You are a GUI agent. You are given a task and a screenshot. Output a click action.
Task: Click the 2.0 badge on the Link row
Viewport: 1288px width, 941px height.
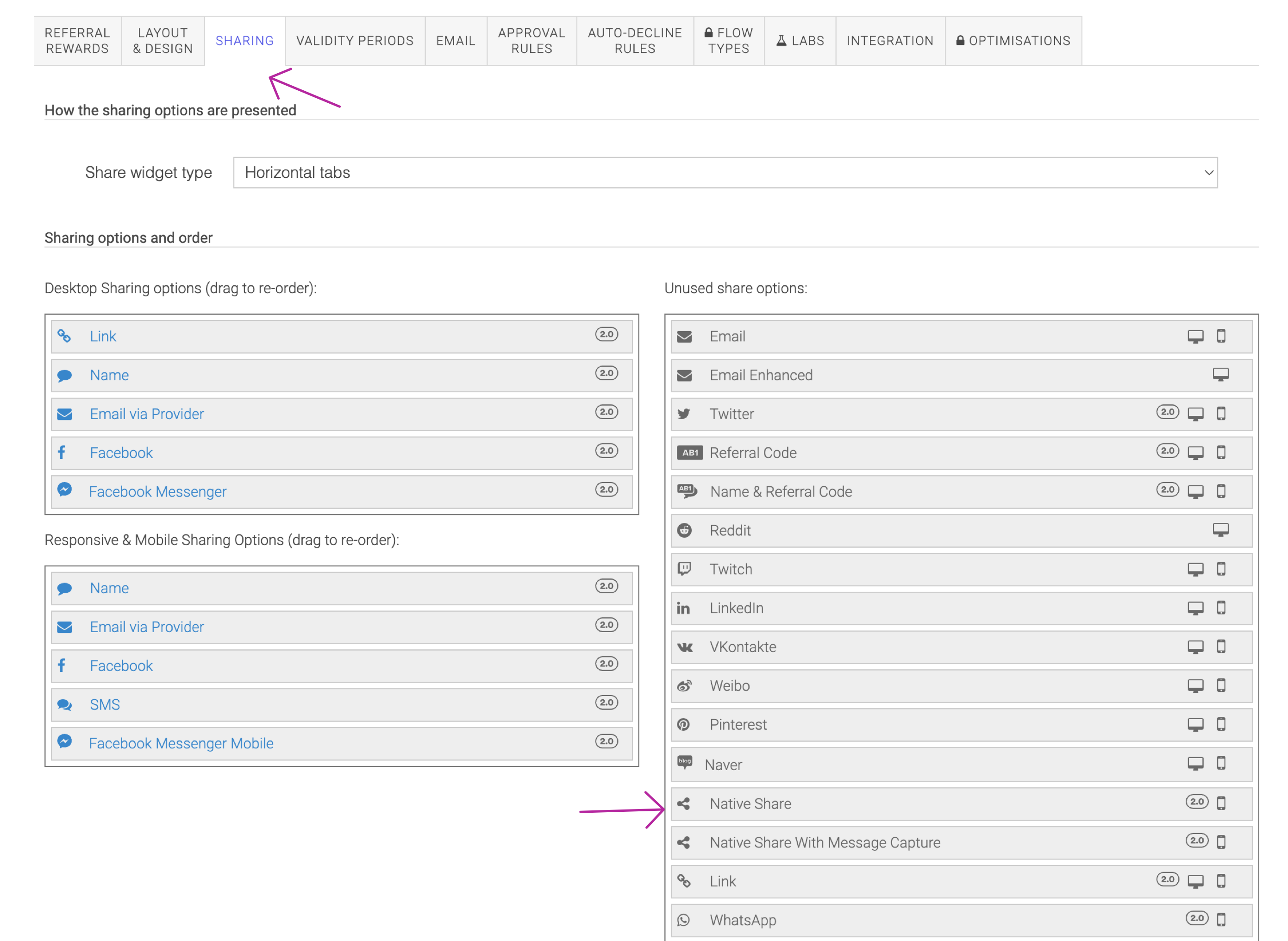pos(607,335)
